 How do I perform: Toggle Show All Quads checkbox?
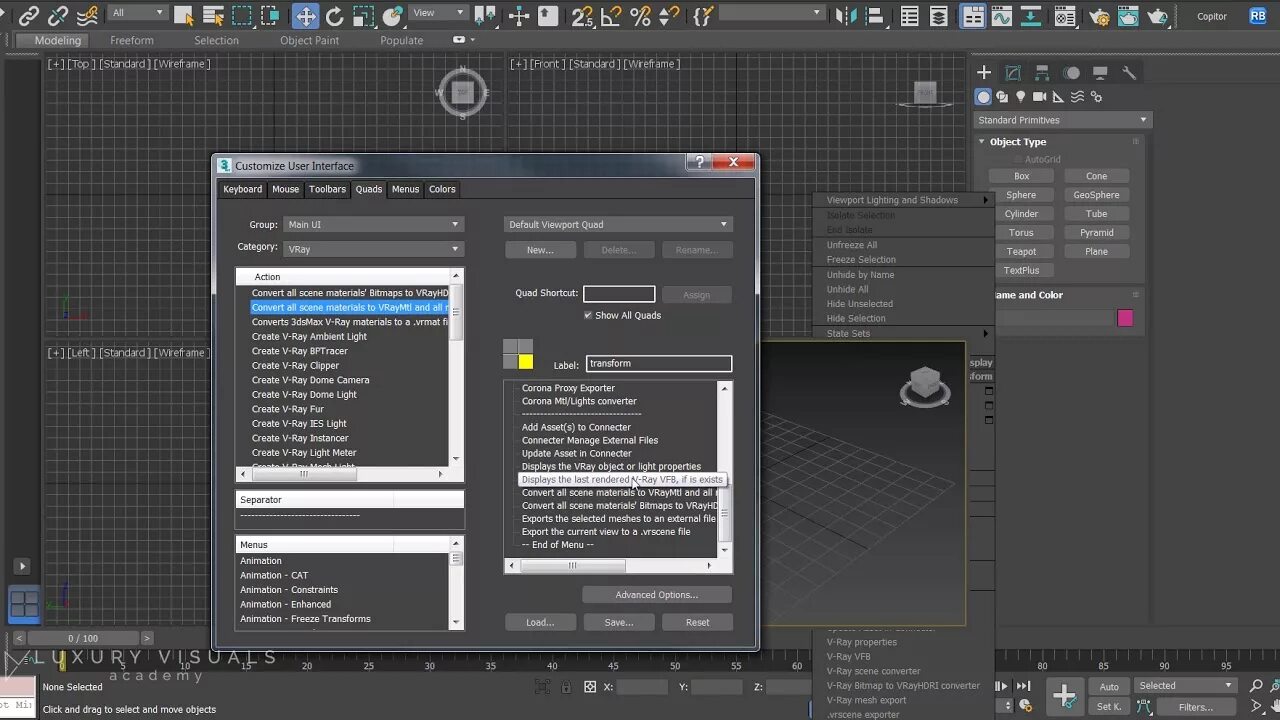click(588, 315)
